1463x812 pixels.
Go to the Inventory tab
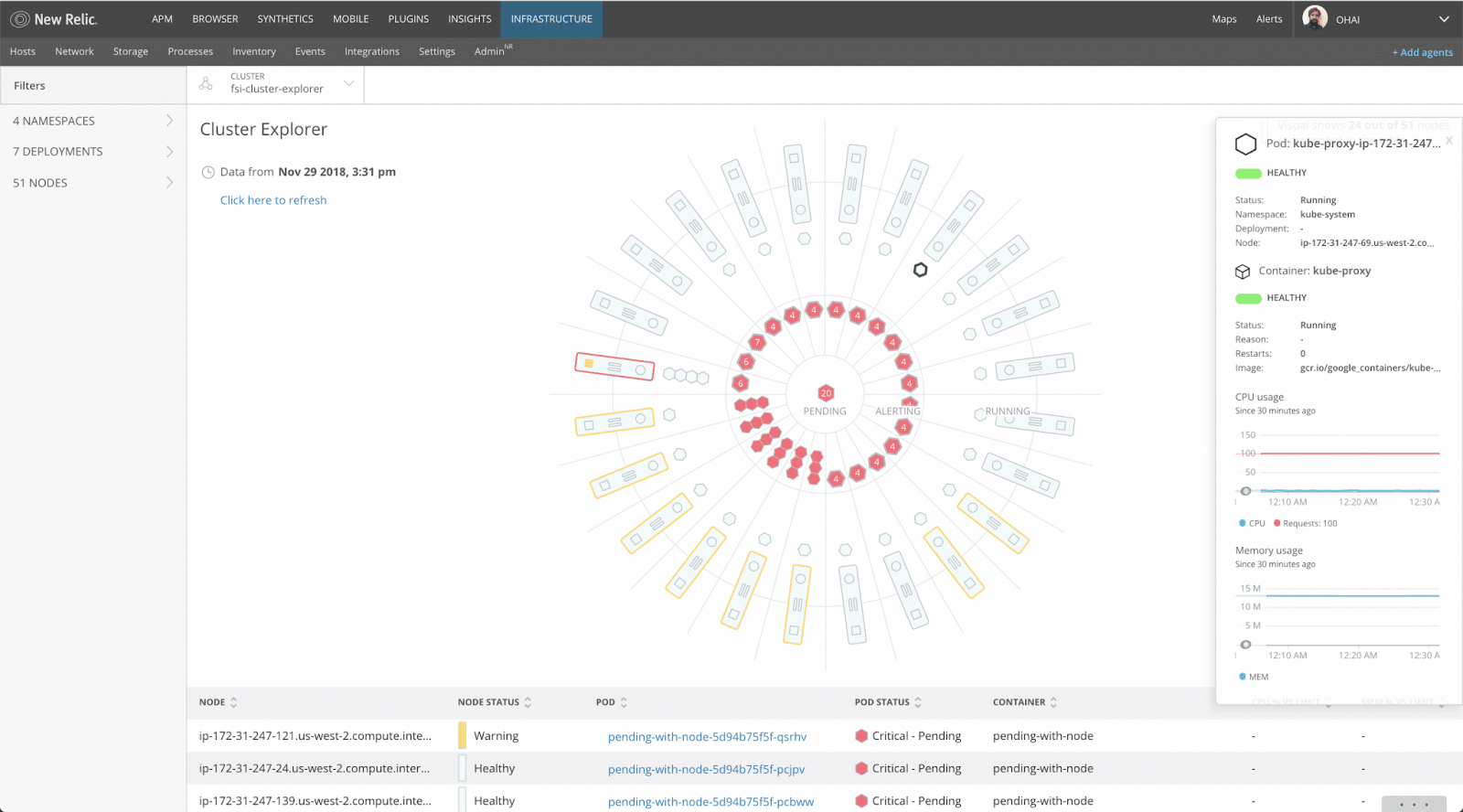(x=254, y=51)
